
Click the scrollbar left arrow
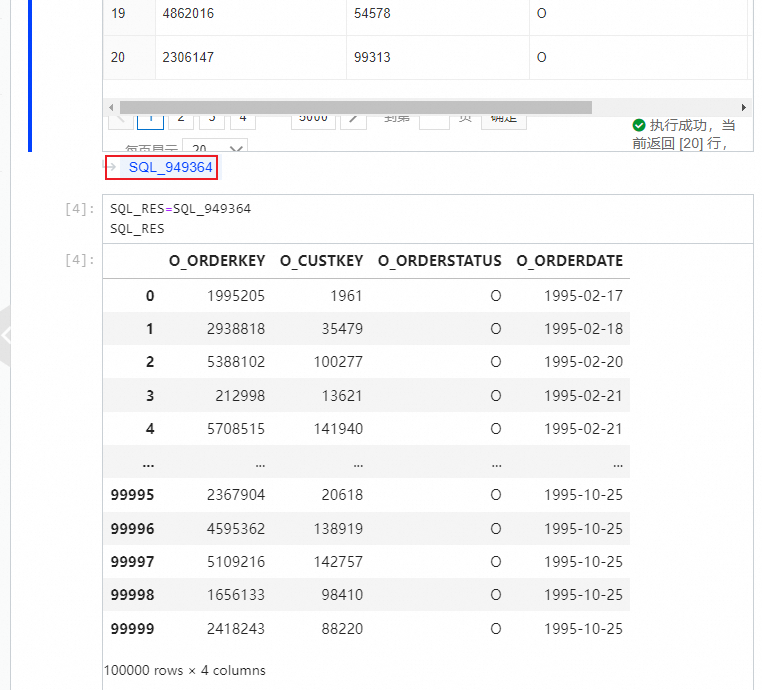click(111, 107)
